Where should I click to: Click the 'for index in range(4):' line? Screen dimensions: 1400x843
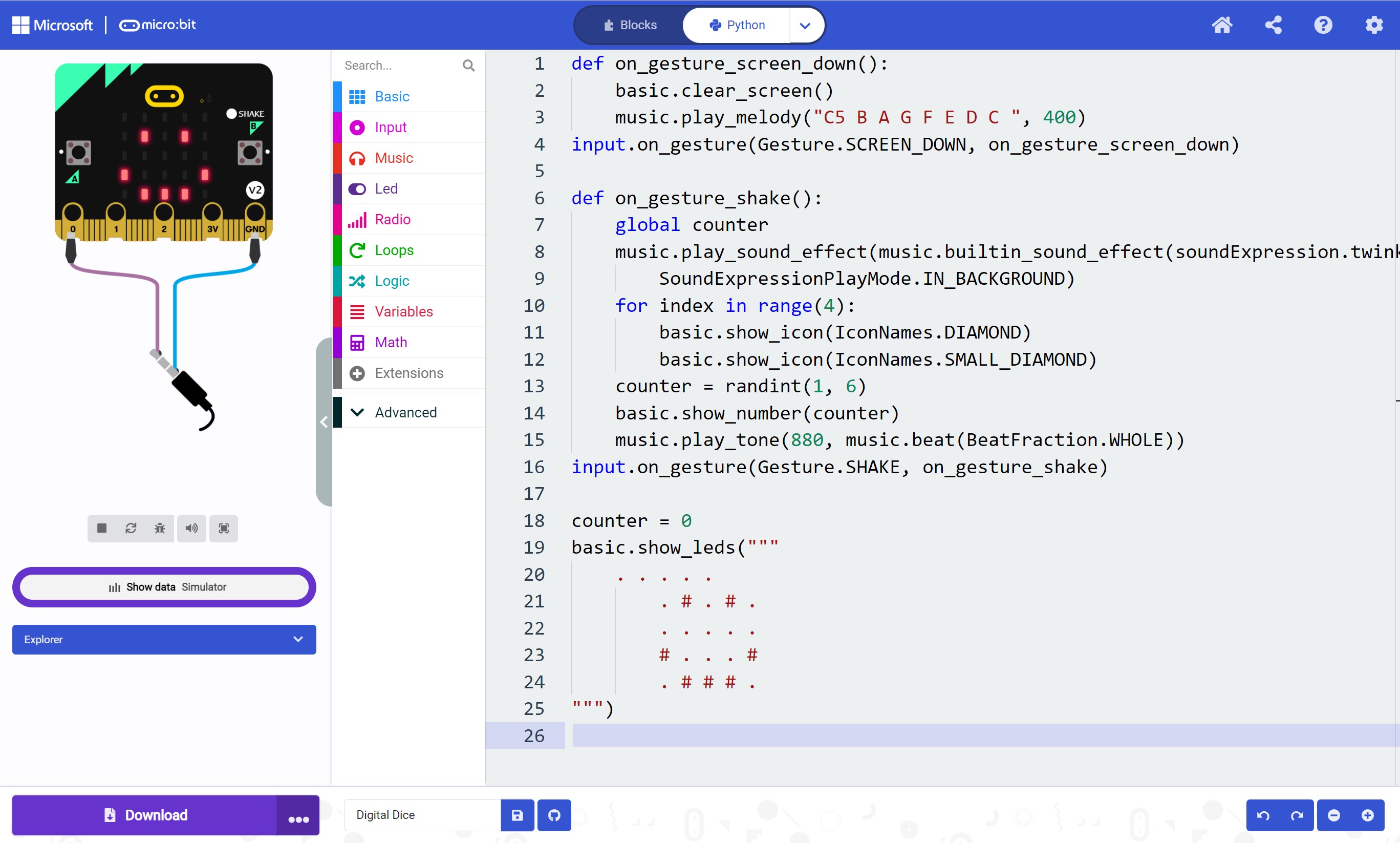tap(735, 306)
